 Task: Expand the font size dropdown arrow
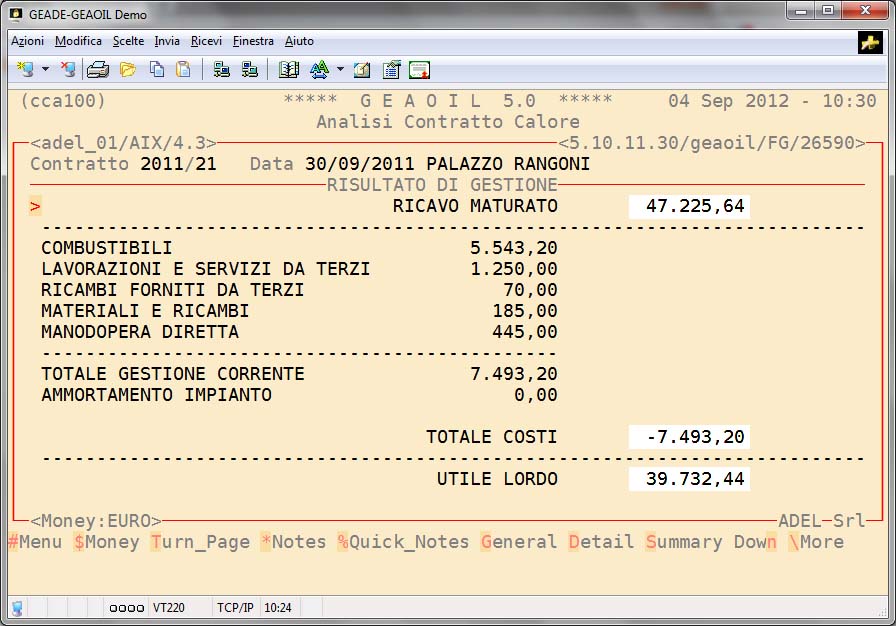[340, 70]
